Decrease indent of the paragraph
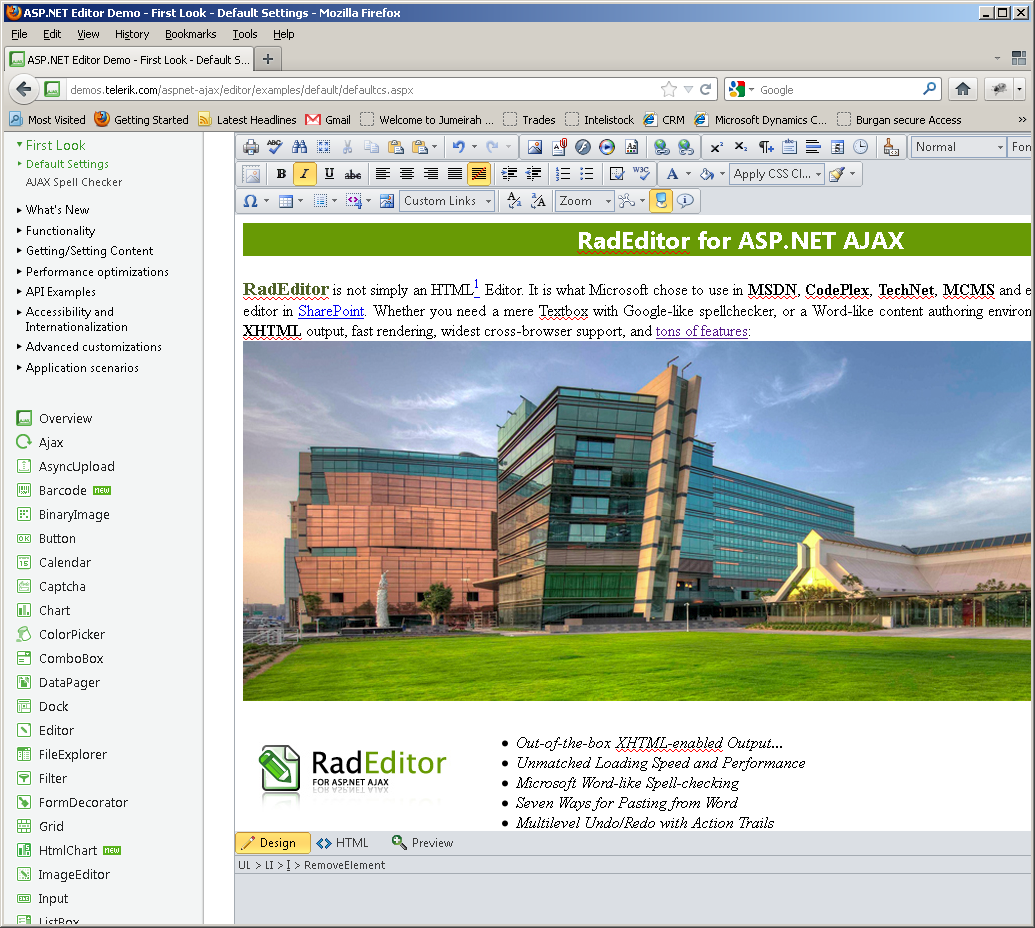 coord(533,174)
